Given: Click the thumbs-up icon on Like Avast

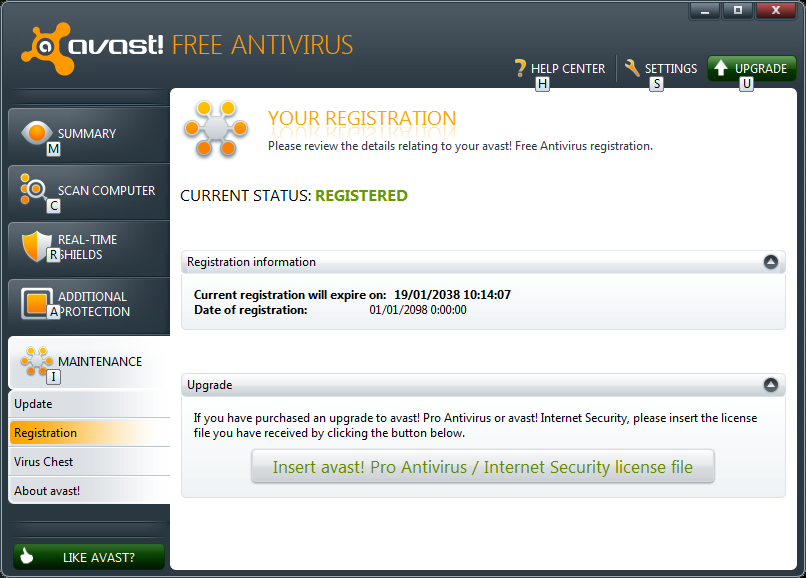Looking at the screenshot, I should pos(28,556).
